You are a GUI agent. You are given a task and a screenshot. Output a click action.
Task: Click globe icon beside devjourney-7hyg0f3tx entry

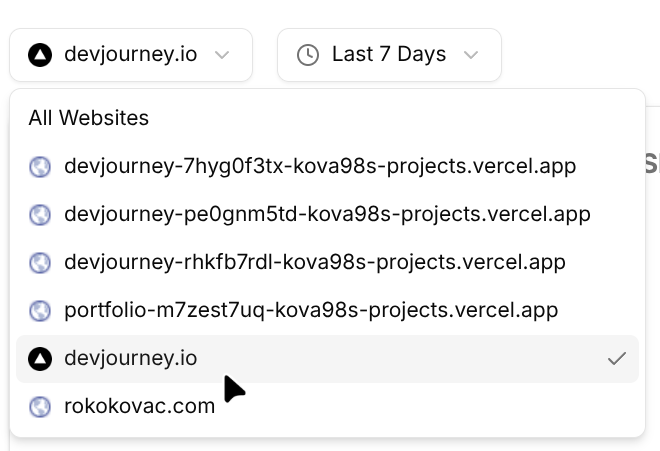[x=40, y=166]
